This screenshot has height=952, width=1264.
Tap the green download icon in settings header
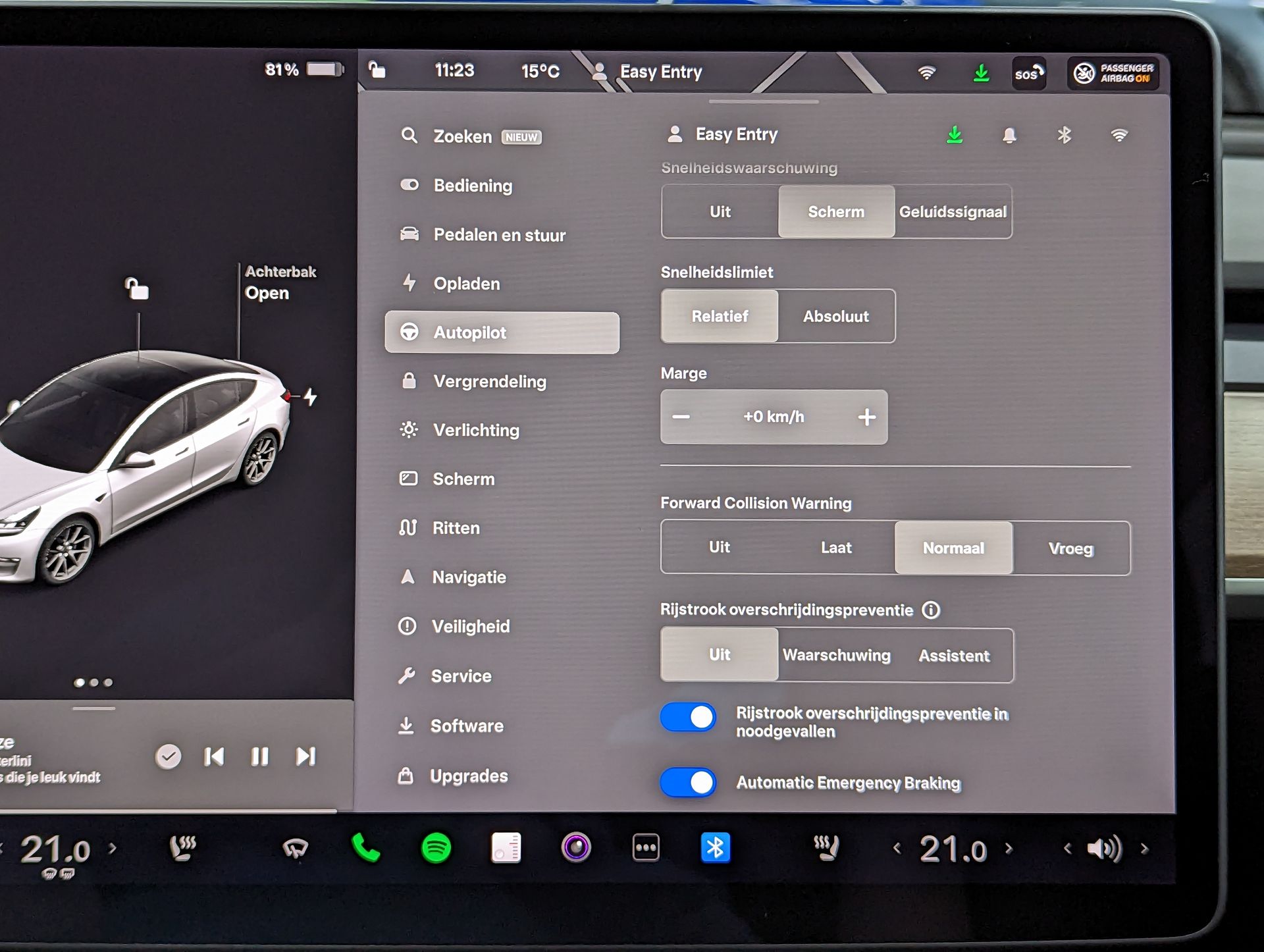click(x=955, y=135)
